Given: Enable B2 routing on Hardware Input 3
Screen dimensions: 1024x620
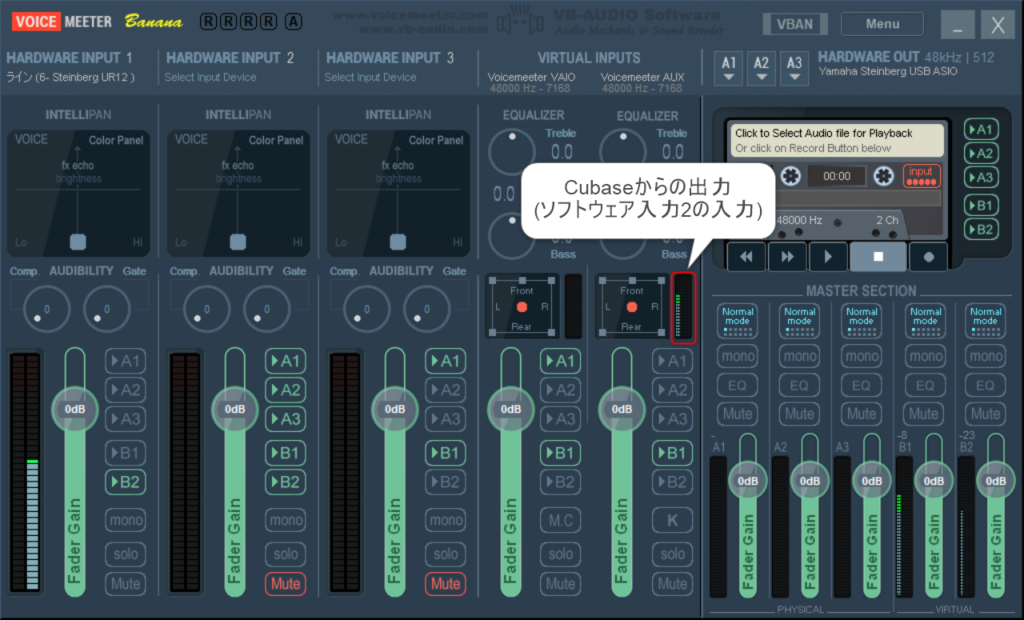Looking at the screenshot, I should (445, 482).
